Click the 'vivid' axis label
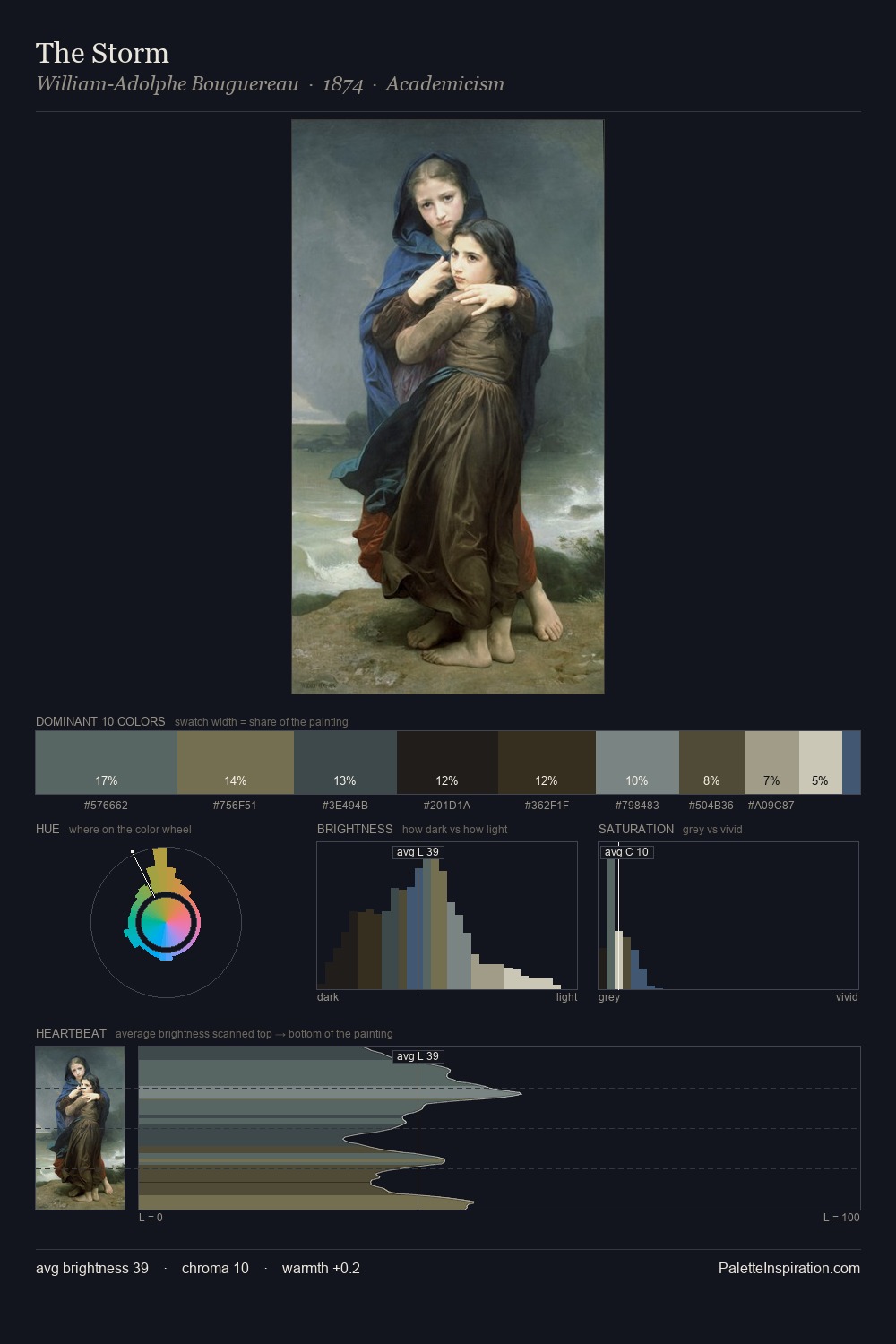The height and width of the screenshot is (1344, 896). pos(847,997)
